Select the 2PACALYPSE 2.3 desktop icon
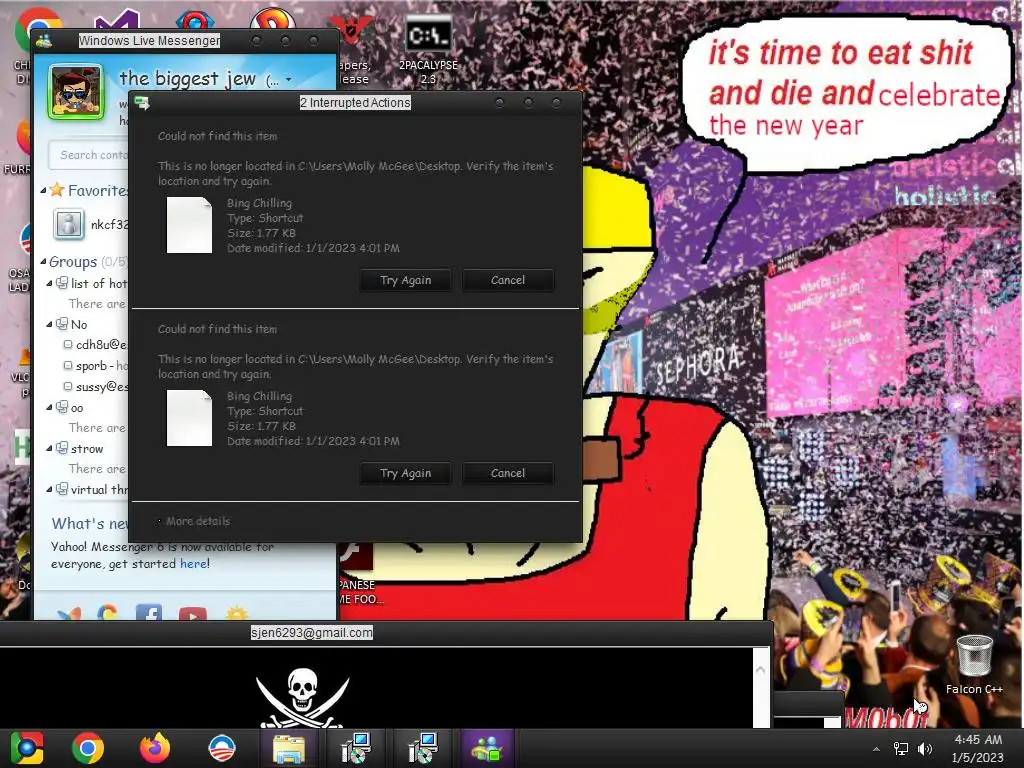Viewport: 1024px width, 768px height. coord(428,51)
